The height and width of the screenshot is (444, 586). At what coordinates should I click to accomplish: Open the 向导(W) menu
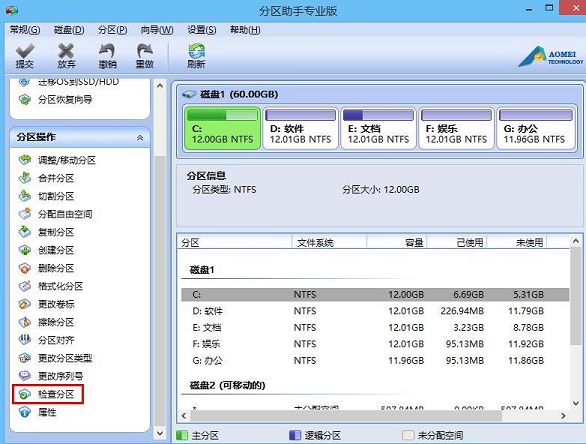pyautogui.click(x=157, y=30)
